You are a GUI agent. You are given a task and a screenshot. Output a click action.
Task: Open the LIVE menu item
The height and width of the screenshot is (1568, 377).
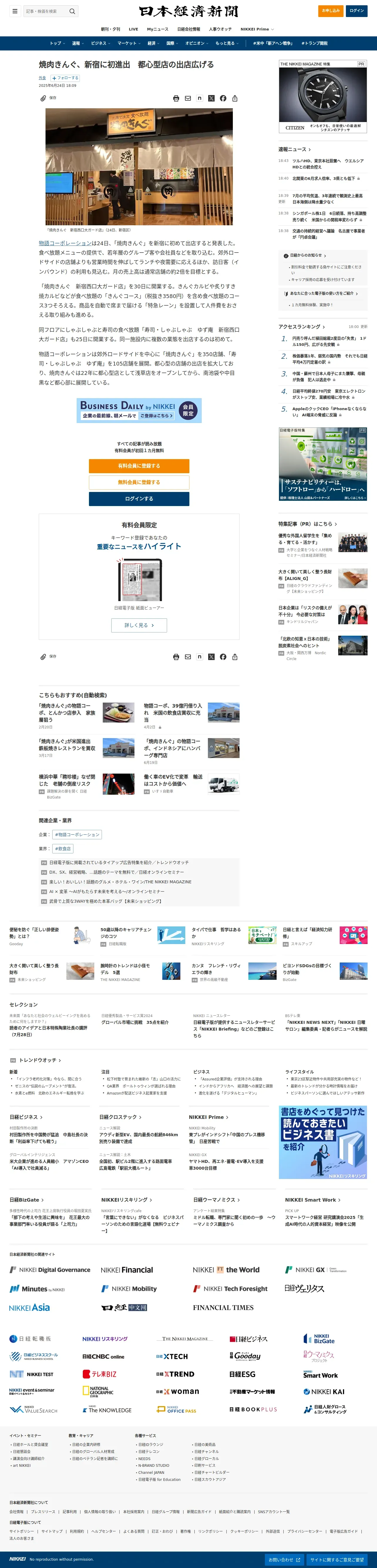point(133,29)
